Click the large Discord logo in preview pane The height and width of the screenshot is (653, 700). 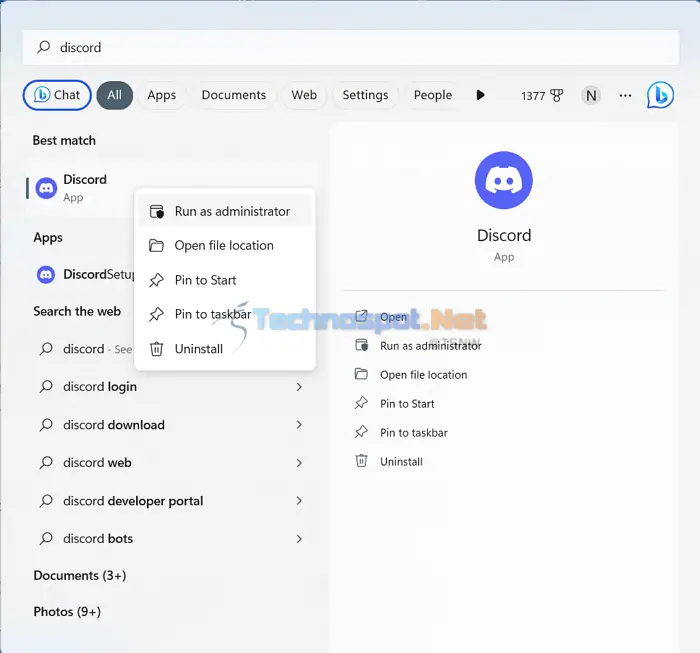pyautogui.click(x=504, y=180)
